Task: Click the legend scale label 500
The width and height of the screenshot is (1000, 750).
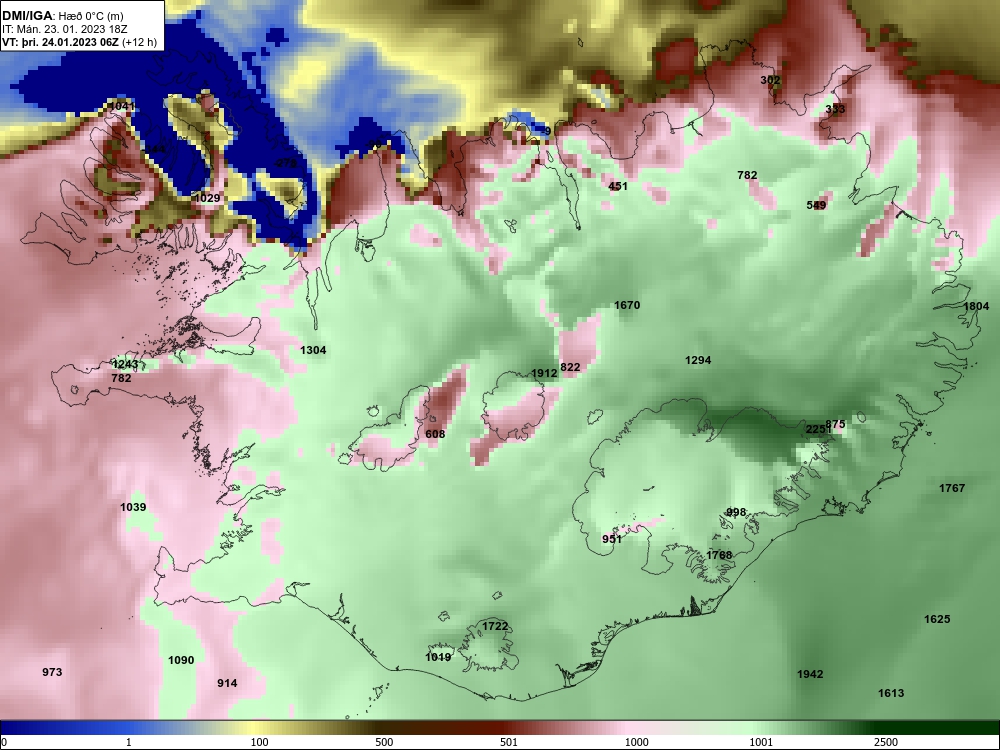Action: tap(385, 742)
